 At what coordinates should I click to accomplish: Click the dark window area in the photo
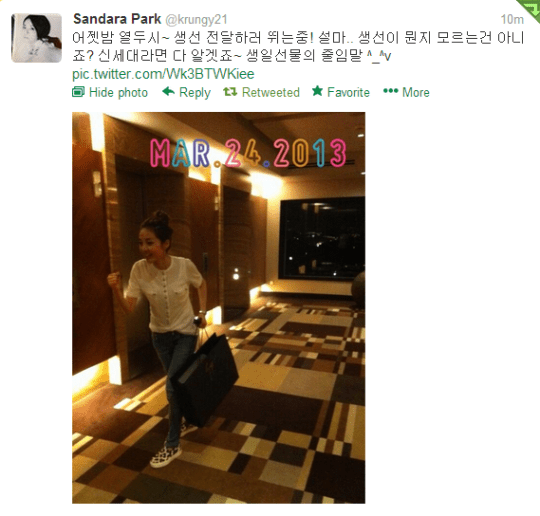pos(322,238)
